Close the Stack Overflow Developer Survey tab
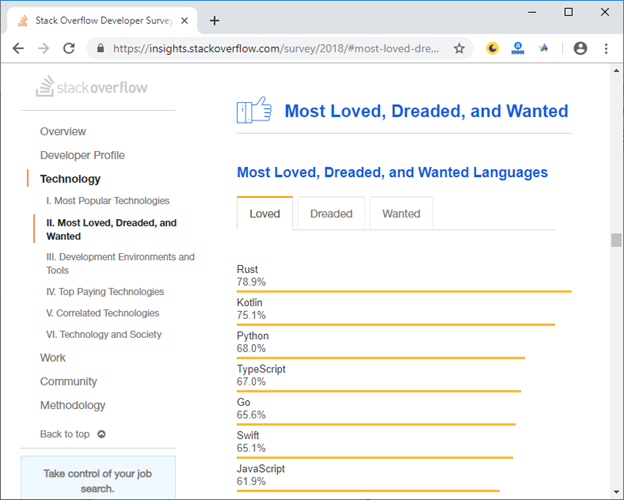The height and width of the screenshot is (500, 624). (x=184, y=21)
